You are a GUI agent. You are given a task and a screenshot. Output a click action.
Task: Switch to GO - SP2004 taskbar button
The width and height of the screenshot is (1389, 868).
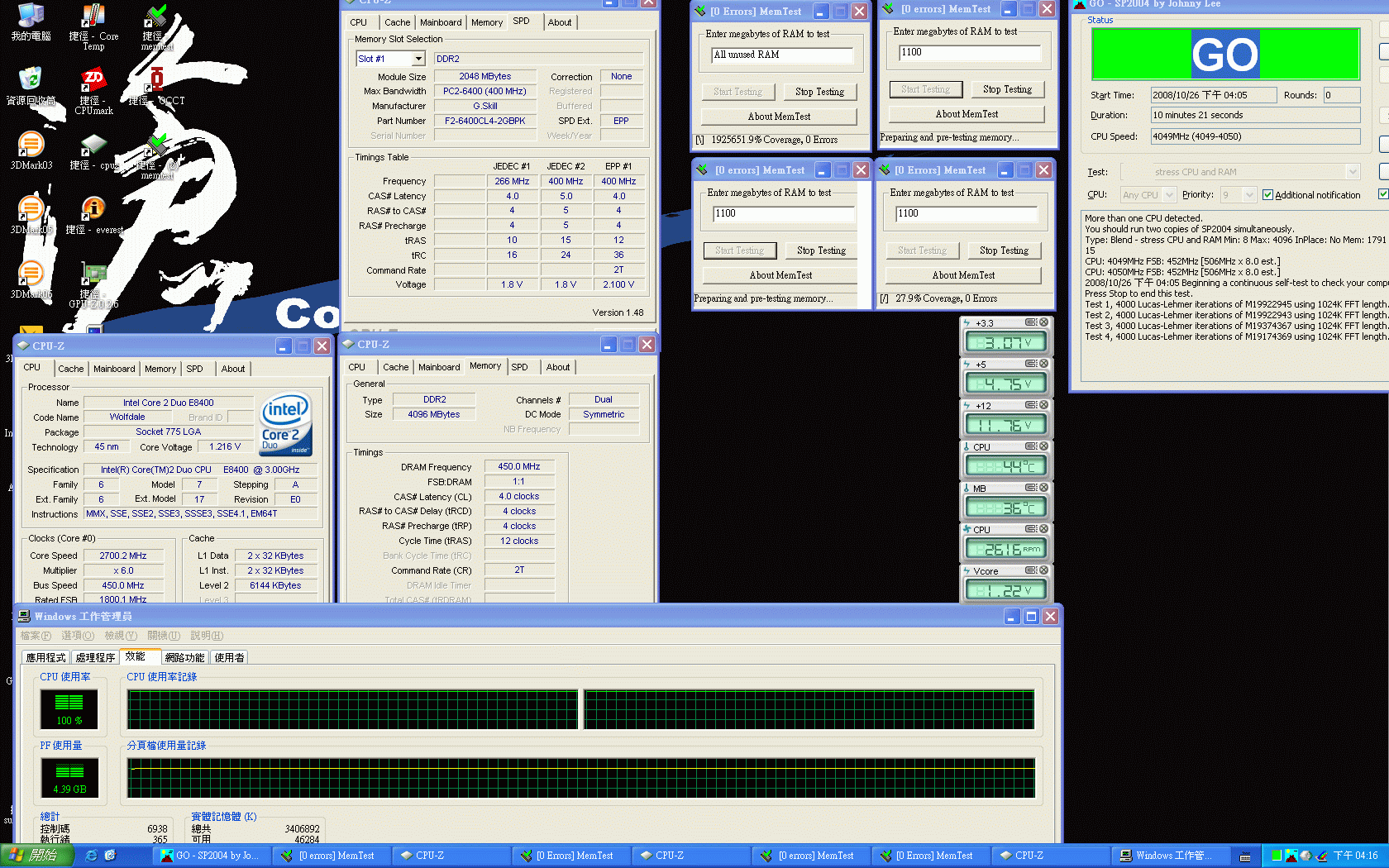tap(212, 856)
